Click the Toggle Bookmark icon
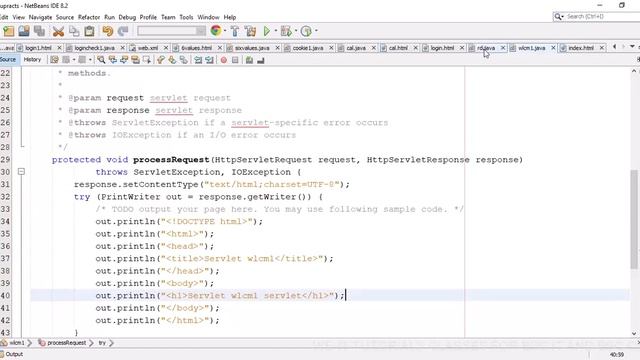 [x=184, y=60]
